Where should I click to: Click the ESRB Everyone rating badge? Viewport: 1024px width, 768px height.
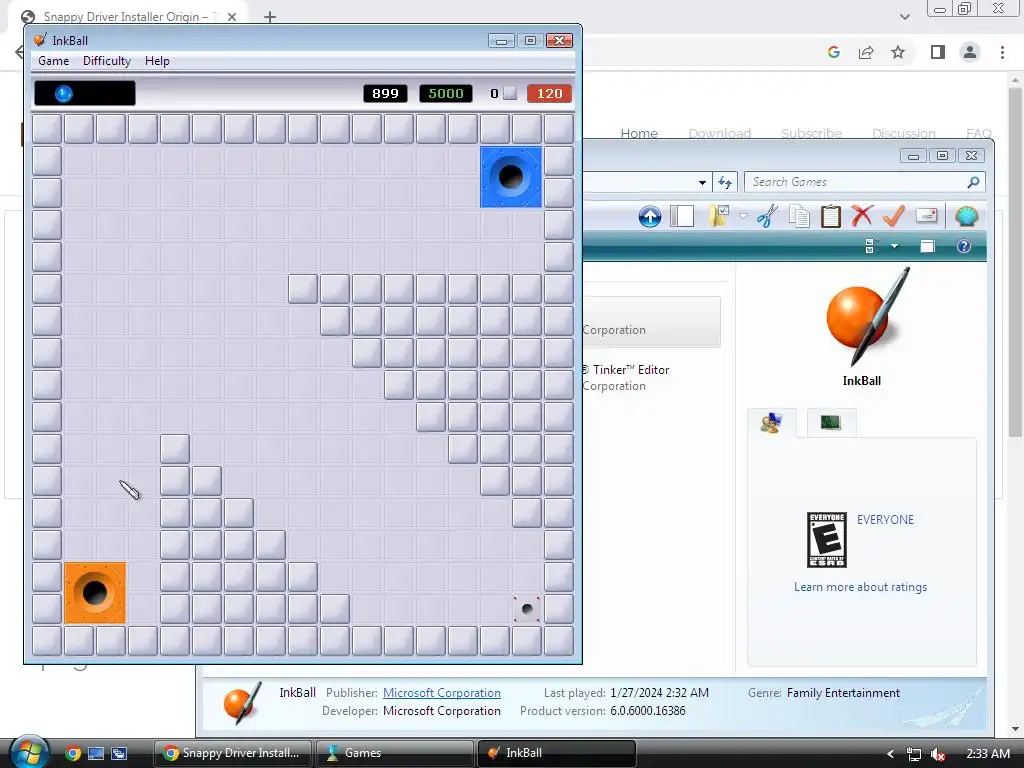click(827, 540)
